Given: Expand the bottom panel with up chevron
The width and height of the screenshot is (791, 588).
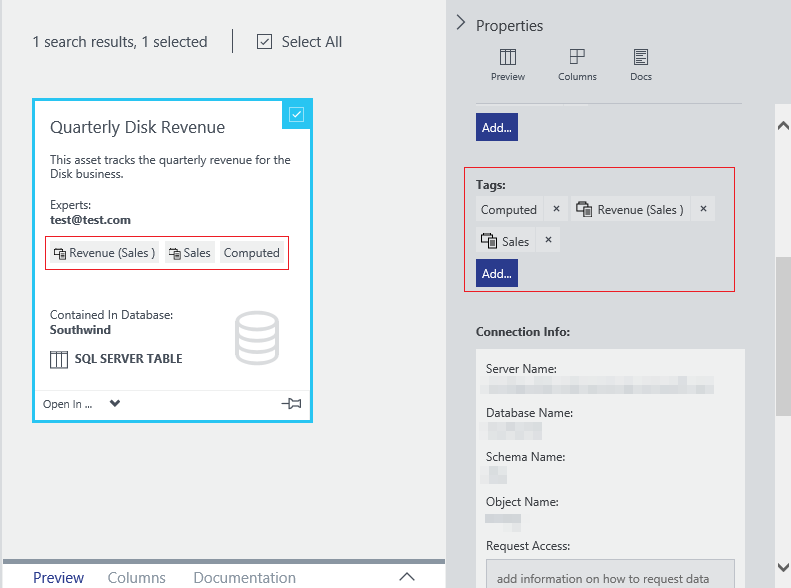Looking at the screenshot, I should [x=407, y=576].
